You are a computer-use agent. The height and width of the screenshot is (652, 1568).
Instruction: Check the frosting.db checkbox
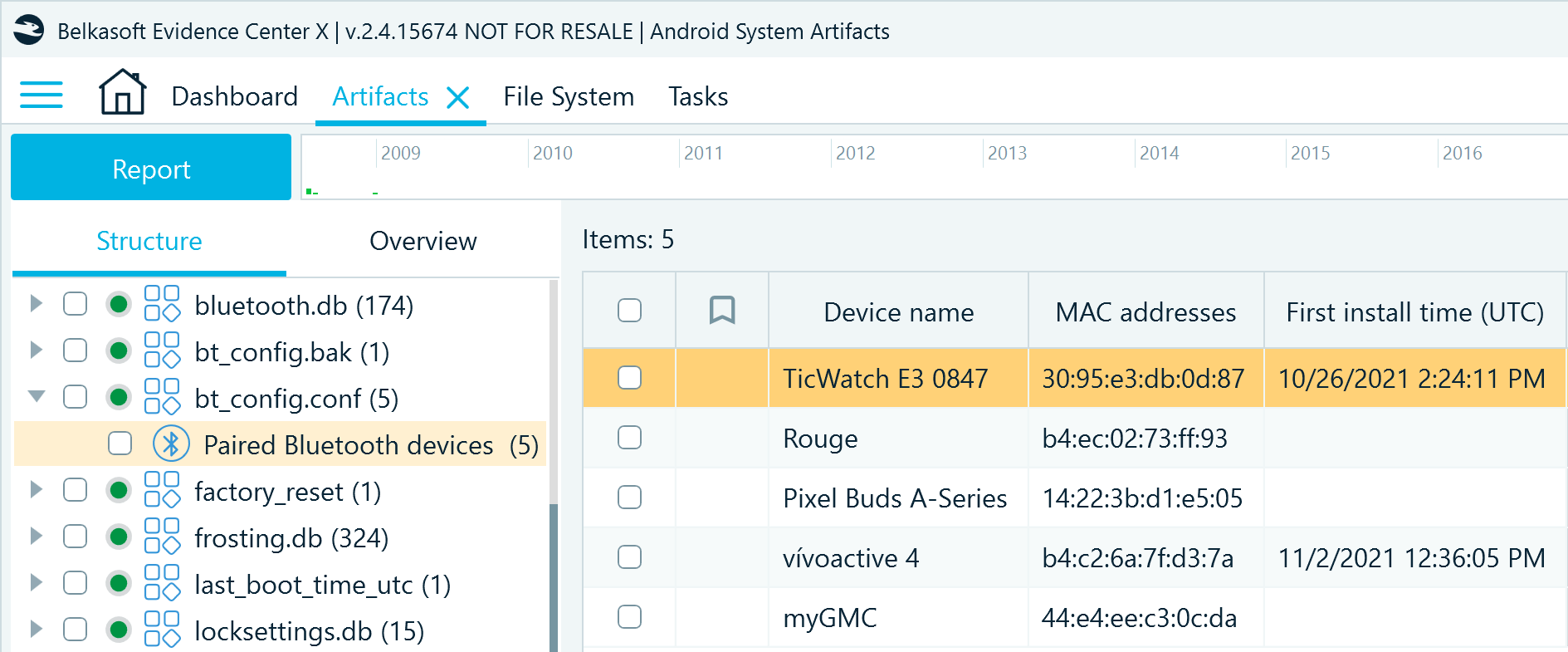(76, 537)
